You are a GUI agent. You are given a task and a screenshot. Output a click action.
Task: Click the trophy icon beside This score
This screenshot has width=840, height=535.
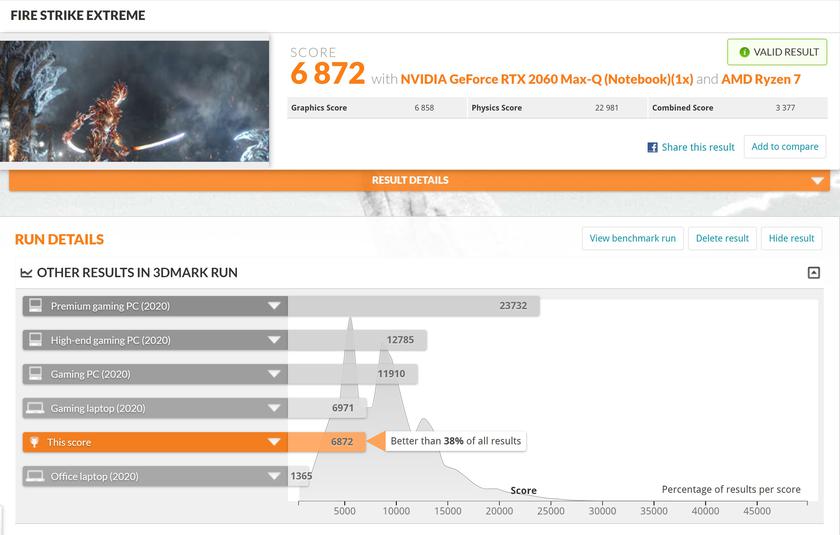(35, 442)
